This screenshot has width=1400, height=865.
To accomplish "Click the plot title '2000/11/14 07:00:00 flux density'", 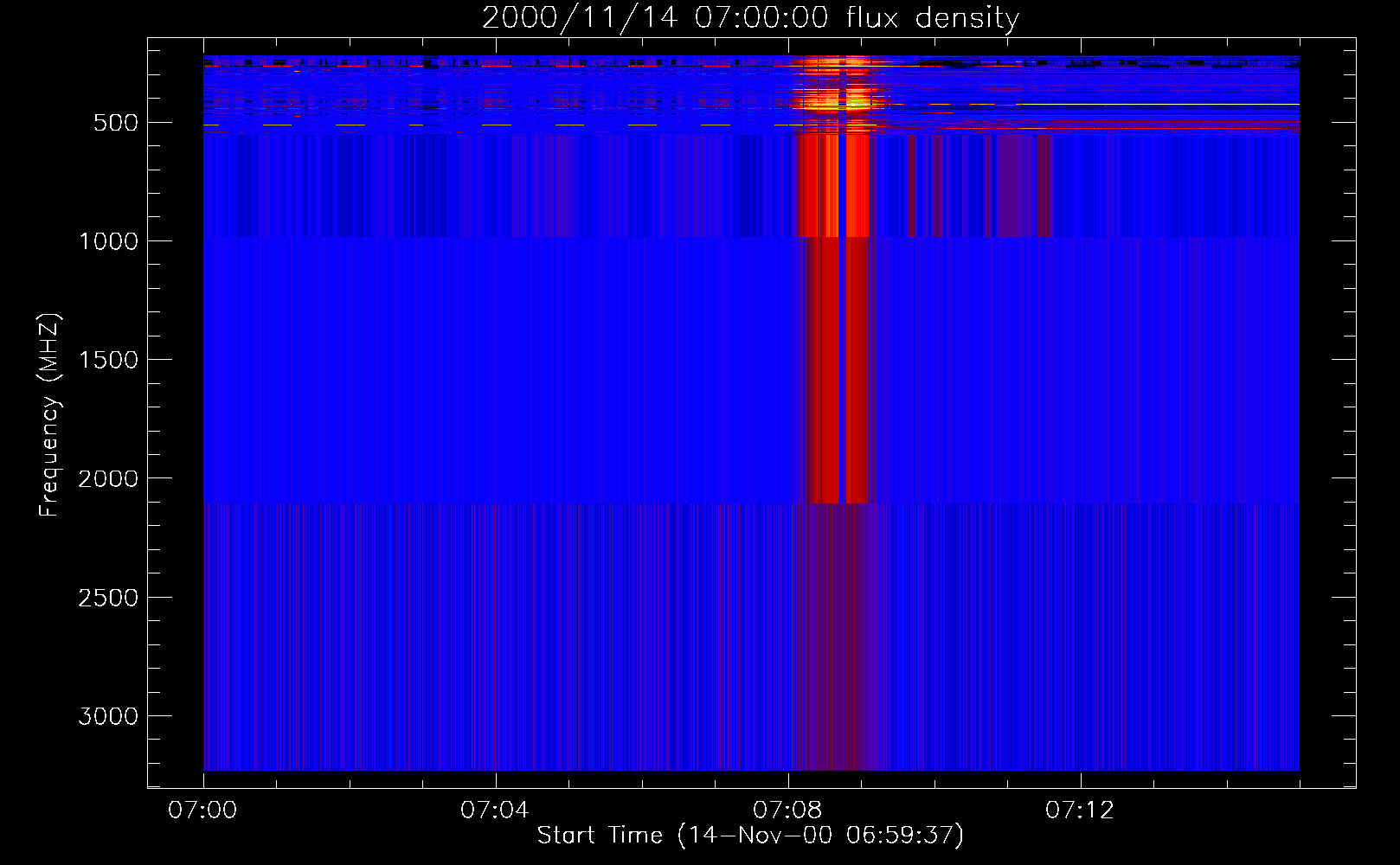I will (750, 17).
